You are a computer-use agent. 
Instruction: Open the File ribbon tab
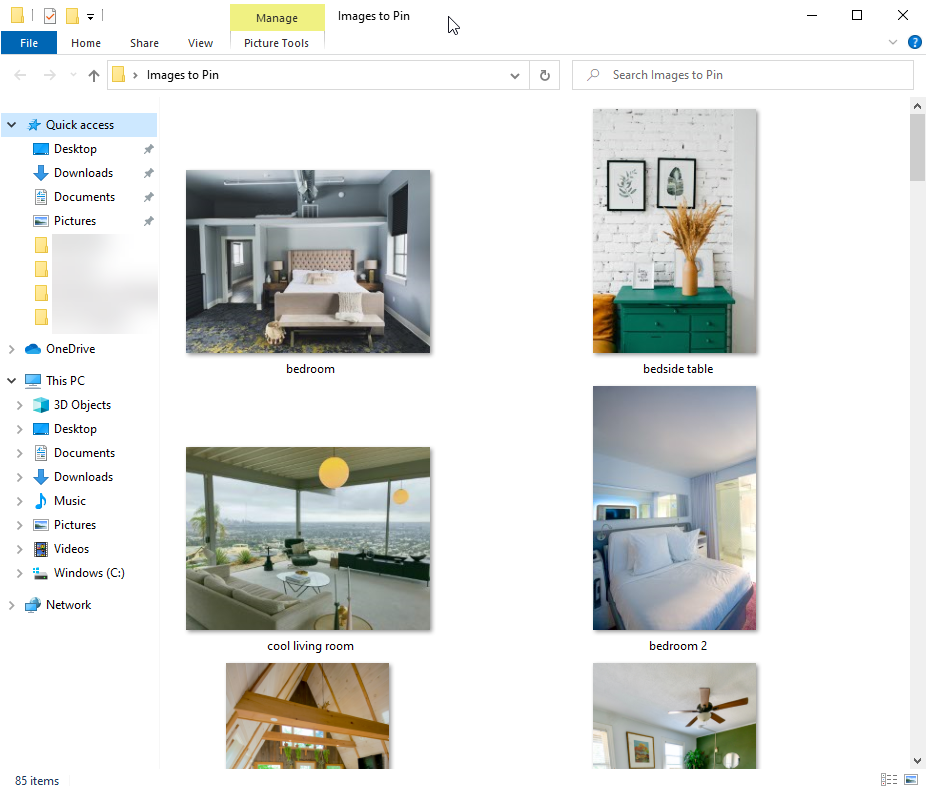pyautogui.click(x=29, y=43)
